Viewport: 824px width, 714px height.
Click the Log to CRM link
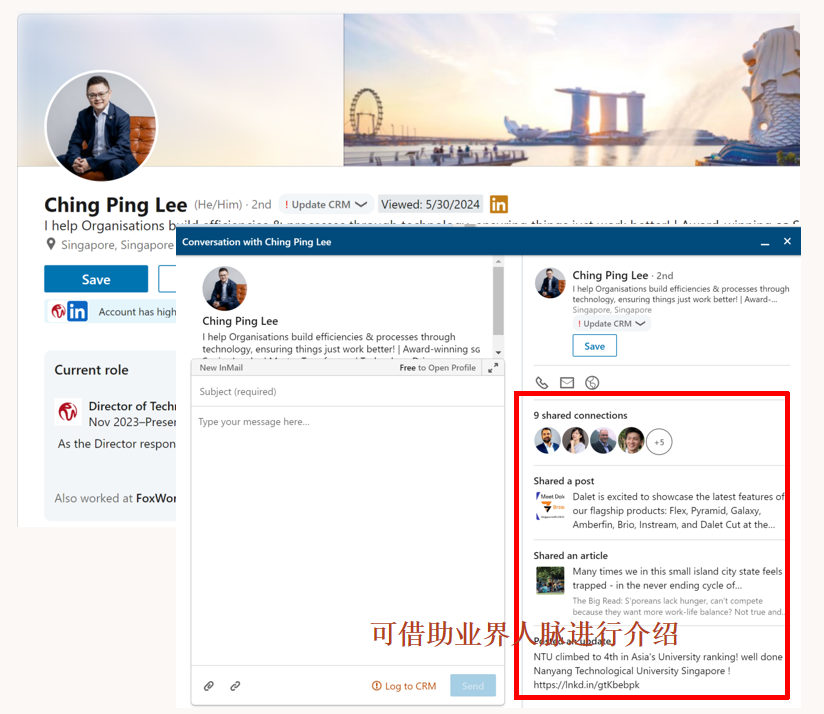coord(404,686)
